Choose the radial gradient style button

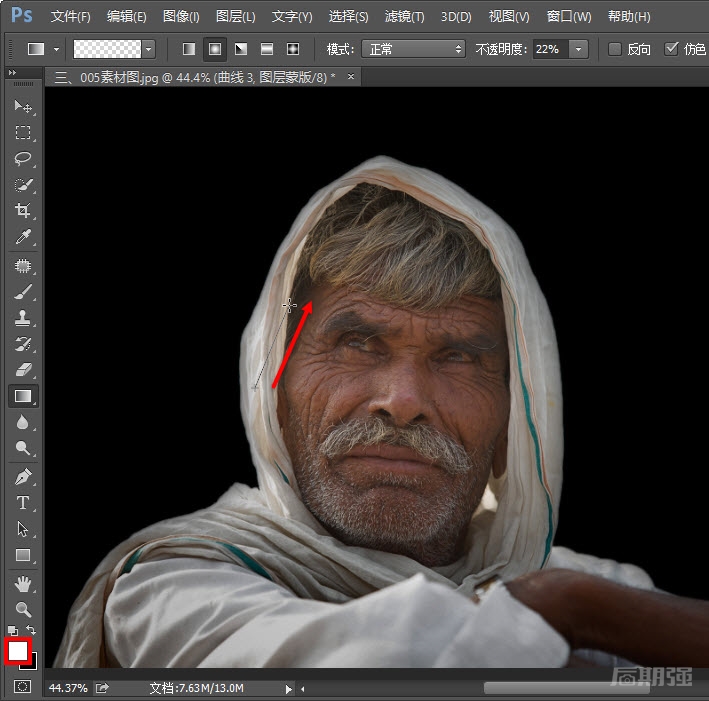[214, 49]
